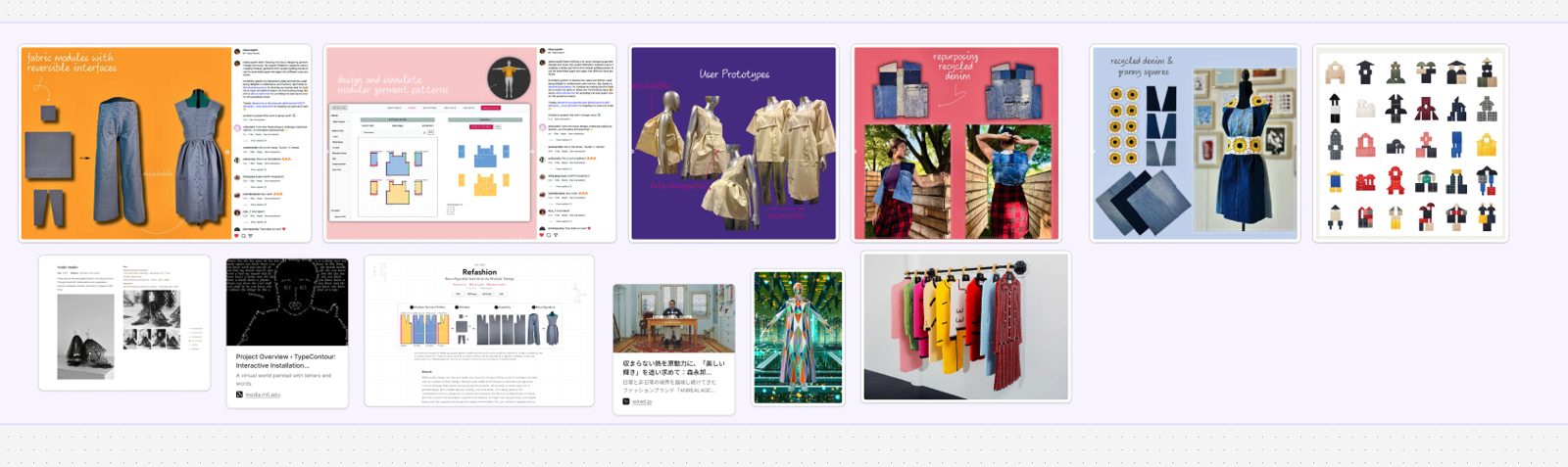Click the wired.jp source link

pyautogui.click(x=642, y=401)
